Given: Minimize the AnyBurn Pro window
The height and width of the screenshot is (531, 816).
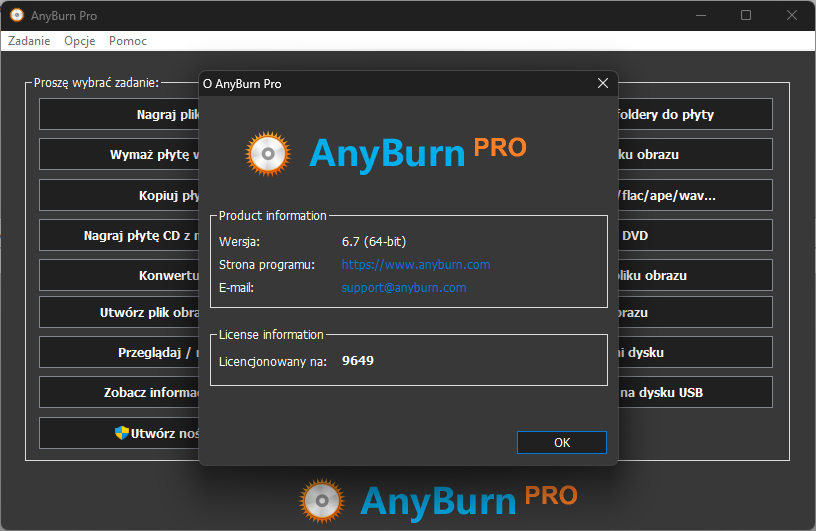Looking at the screenshot, I should tap(701, 16).
